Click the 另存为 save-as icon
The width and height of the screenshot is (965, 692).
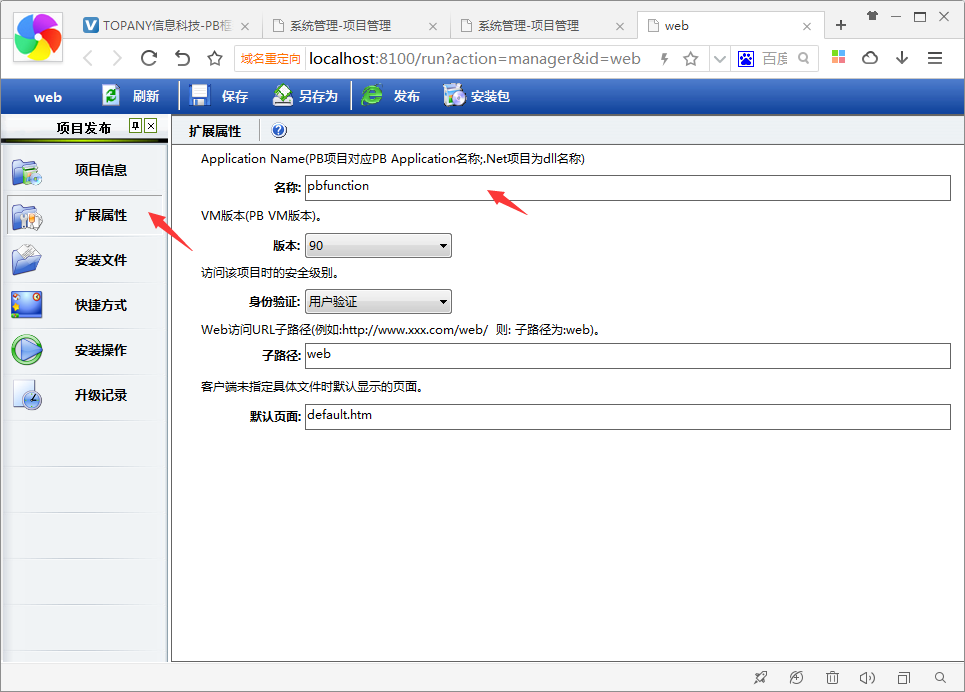click(283, 96)
